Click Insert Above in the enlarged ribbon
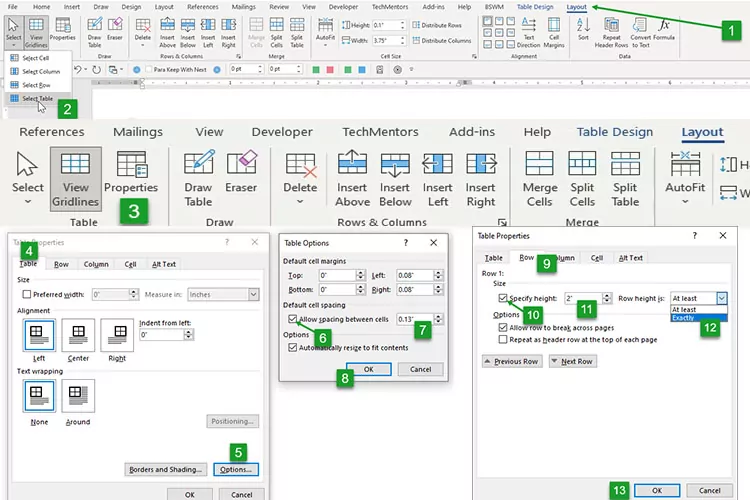Screen dimensions: 750x500 pos(352,179)
